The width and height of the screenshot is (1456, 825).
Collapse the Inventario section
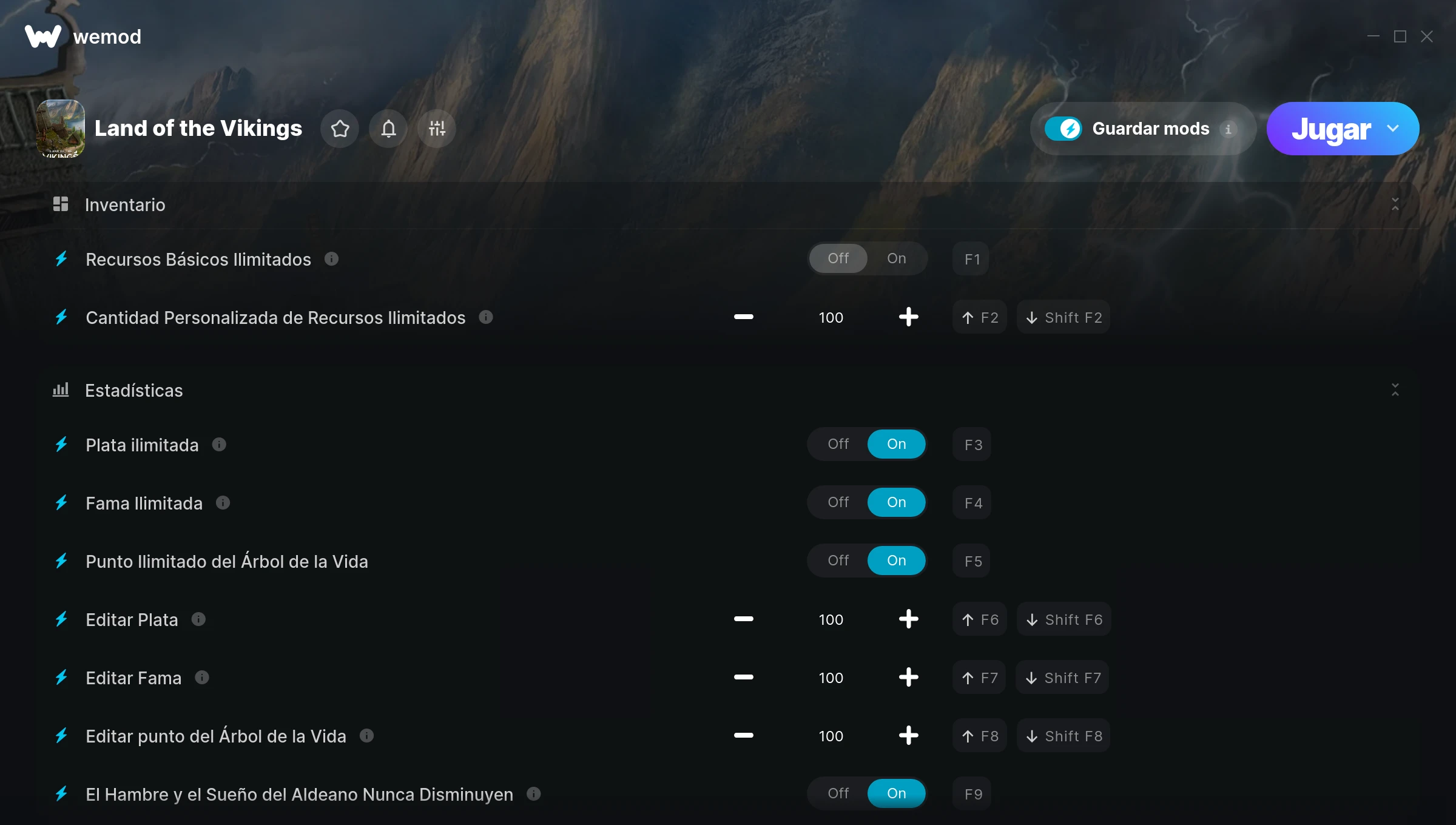tap(1395, 204)
